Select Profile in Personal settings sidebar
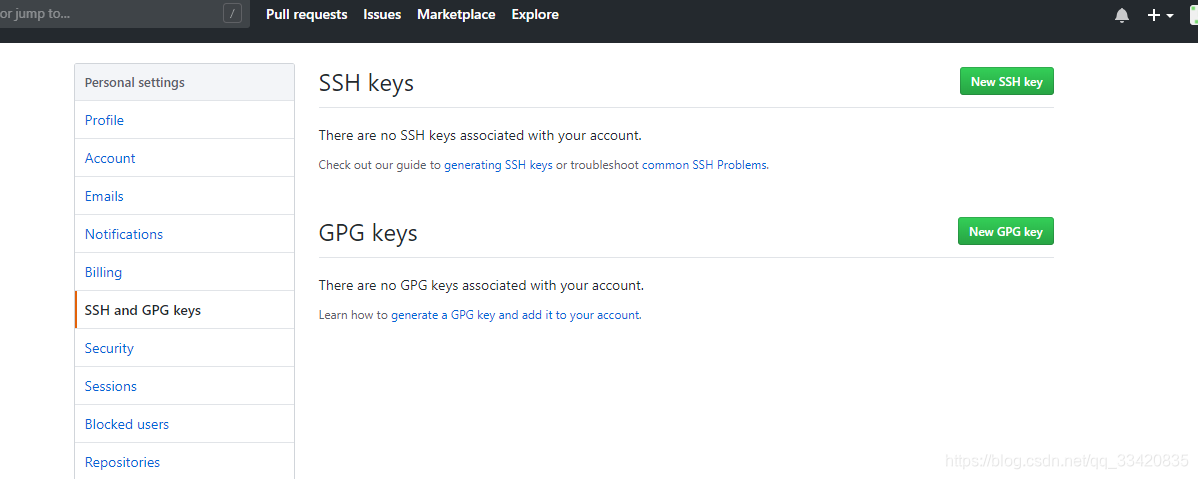 [x=184, y=120]
